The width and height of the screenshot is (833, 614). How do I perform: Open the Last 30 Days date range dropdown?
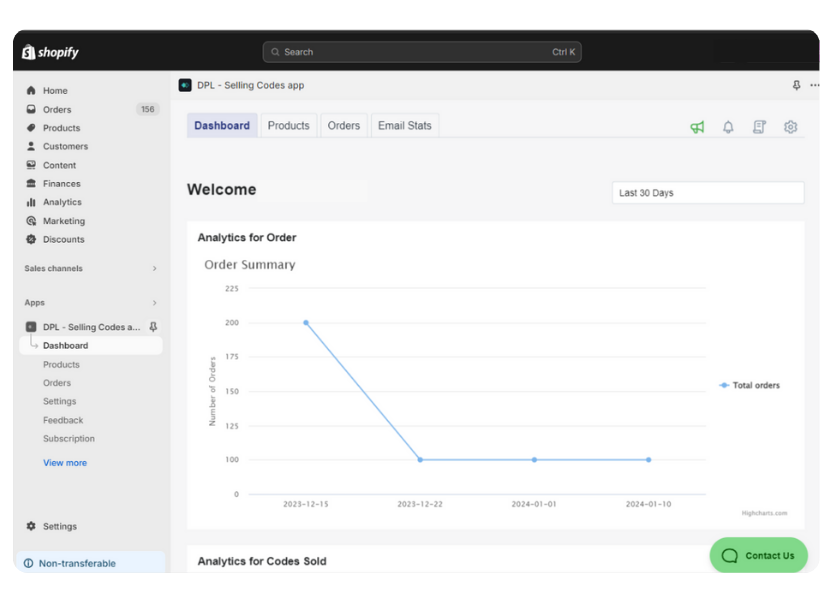tap(707, 193)
